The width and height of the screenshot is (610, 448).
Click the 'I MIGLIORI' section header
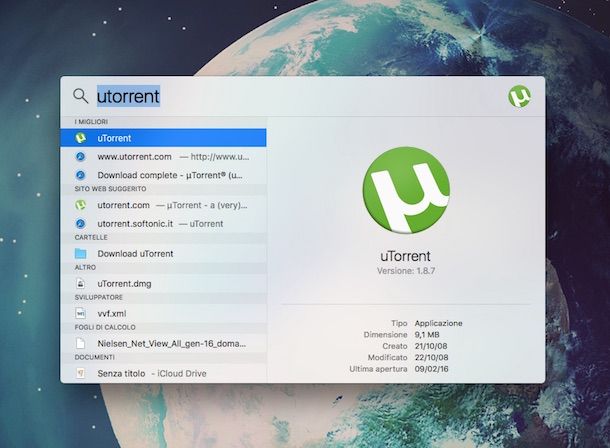point(91,122)
